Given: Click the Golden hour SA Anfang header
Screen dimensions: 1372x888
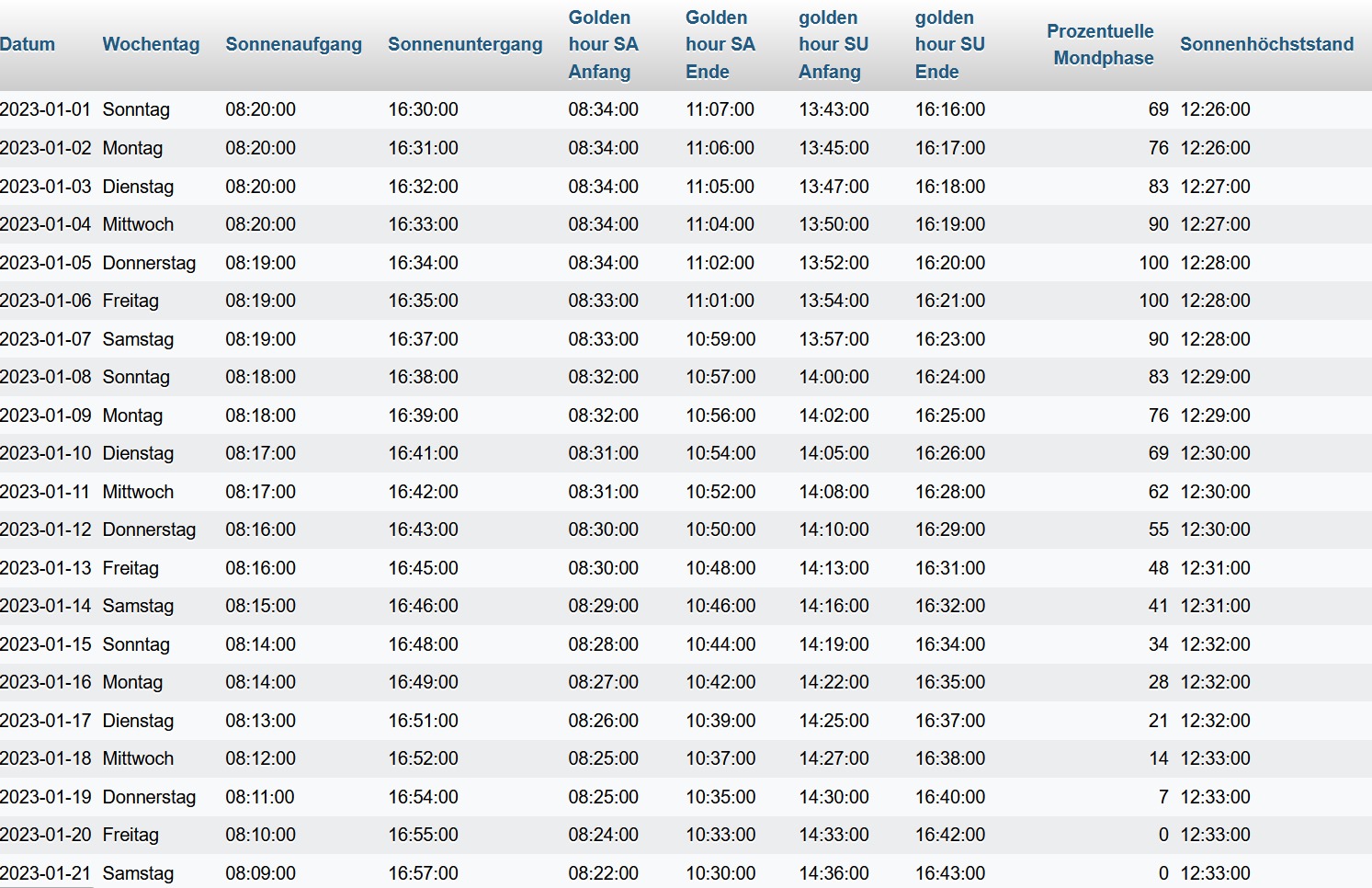Looking at the screenshot, I should (603, 44).
